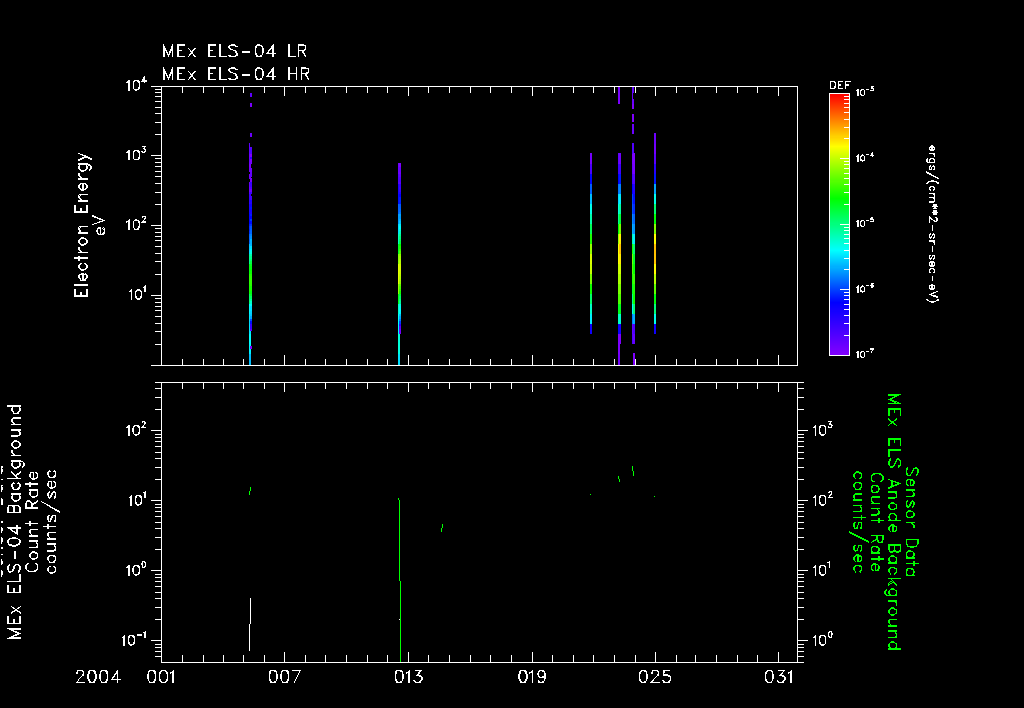
Task: Click the 'Sensor Data' green label
Action: point(912,521)
